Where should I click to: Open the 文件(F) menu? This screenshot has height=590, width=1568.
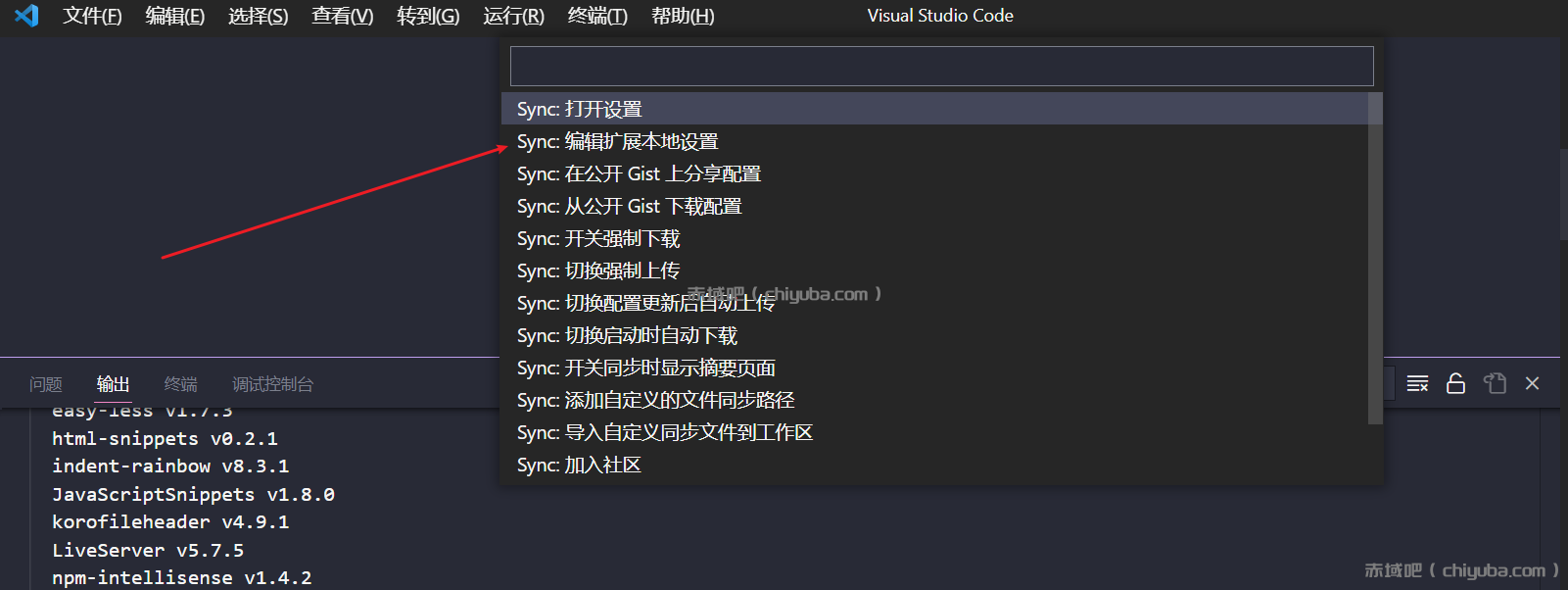pyautogui.click(x=92, y=16)
